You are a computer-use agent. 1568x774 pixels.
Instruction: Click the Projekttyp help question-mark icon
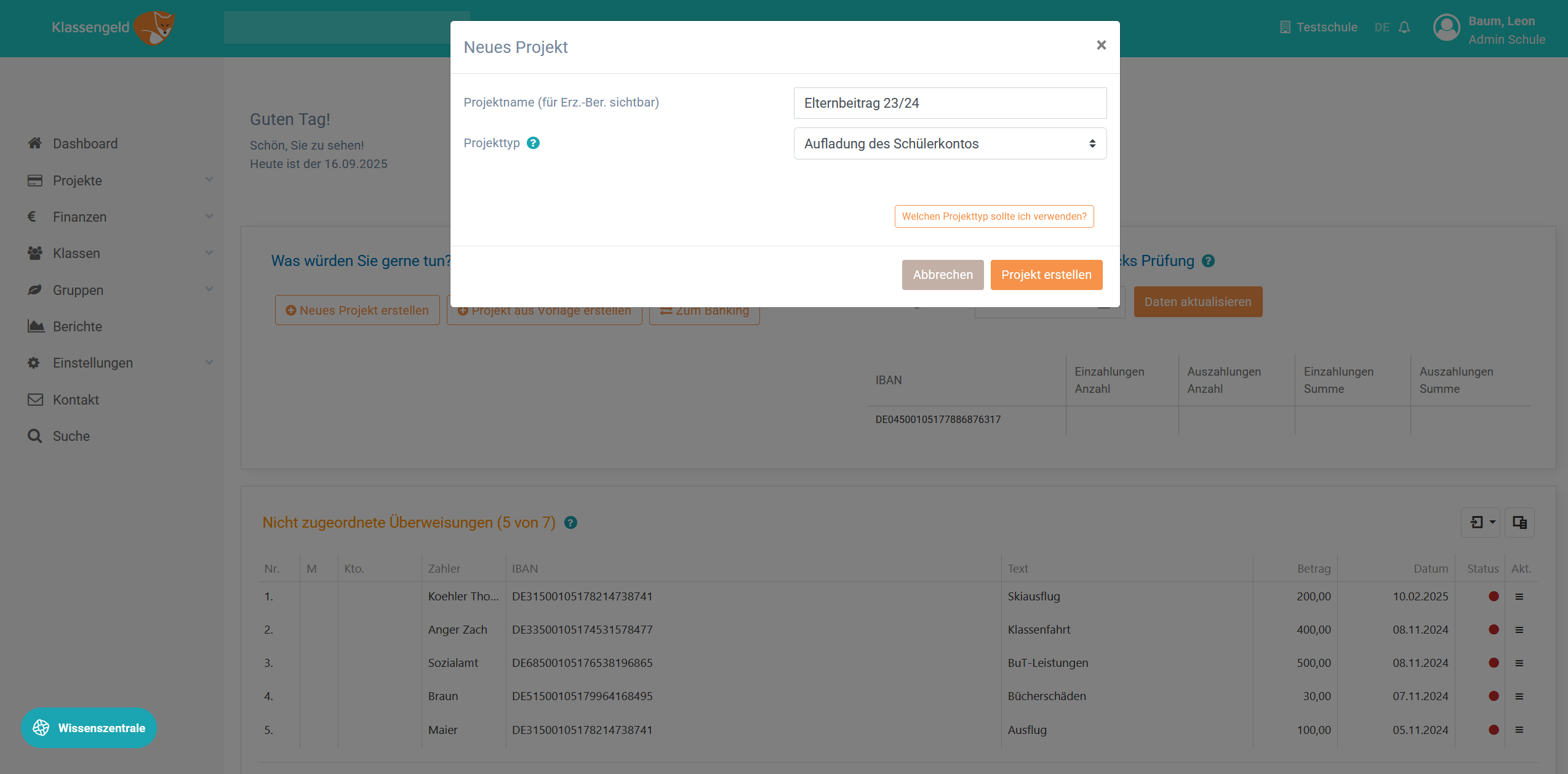click(x=533, y=143)
